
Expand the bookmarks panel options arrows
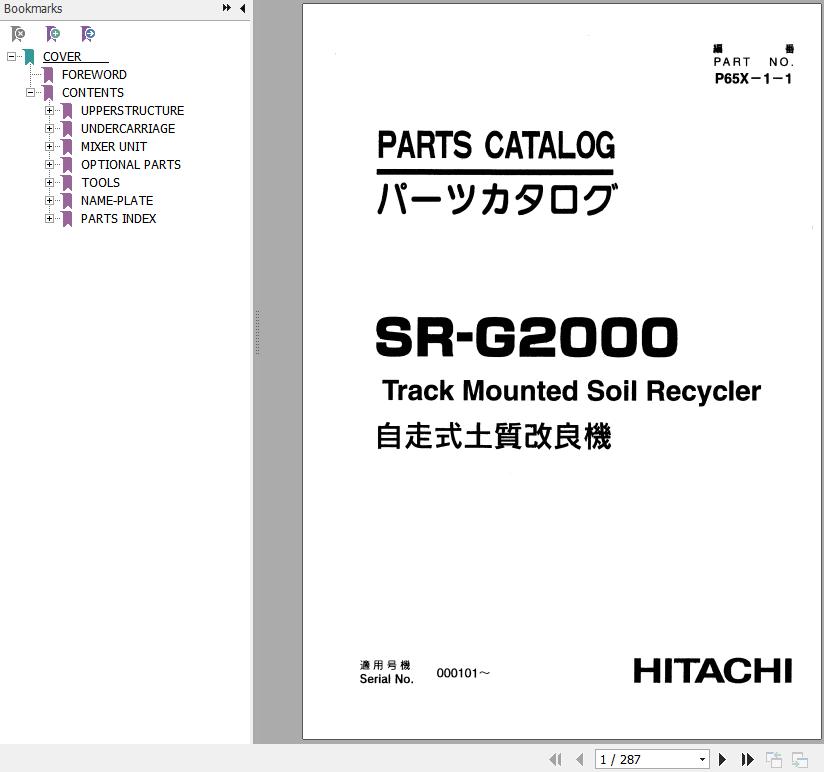226,8
